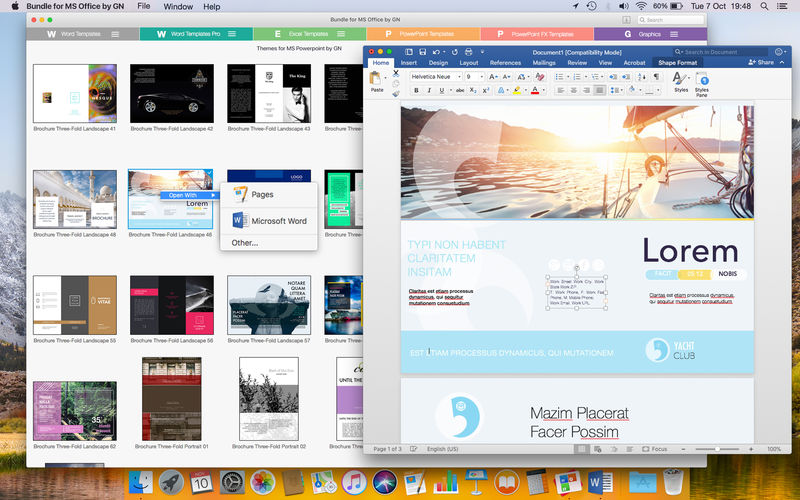Click the sidebar layout icon in Word title bar
The width and height of the screenshot is (800, 500).
point(409,52)
